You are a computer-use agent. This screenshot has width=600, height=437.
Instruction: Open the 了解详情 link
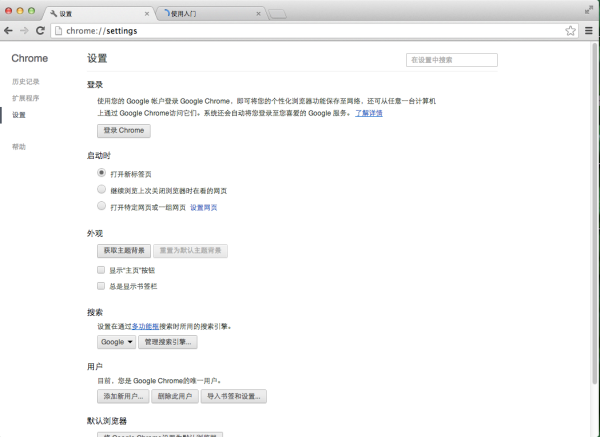point(369,113)
